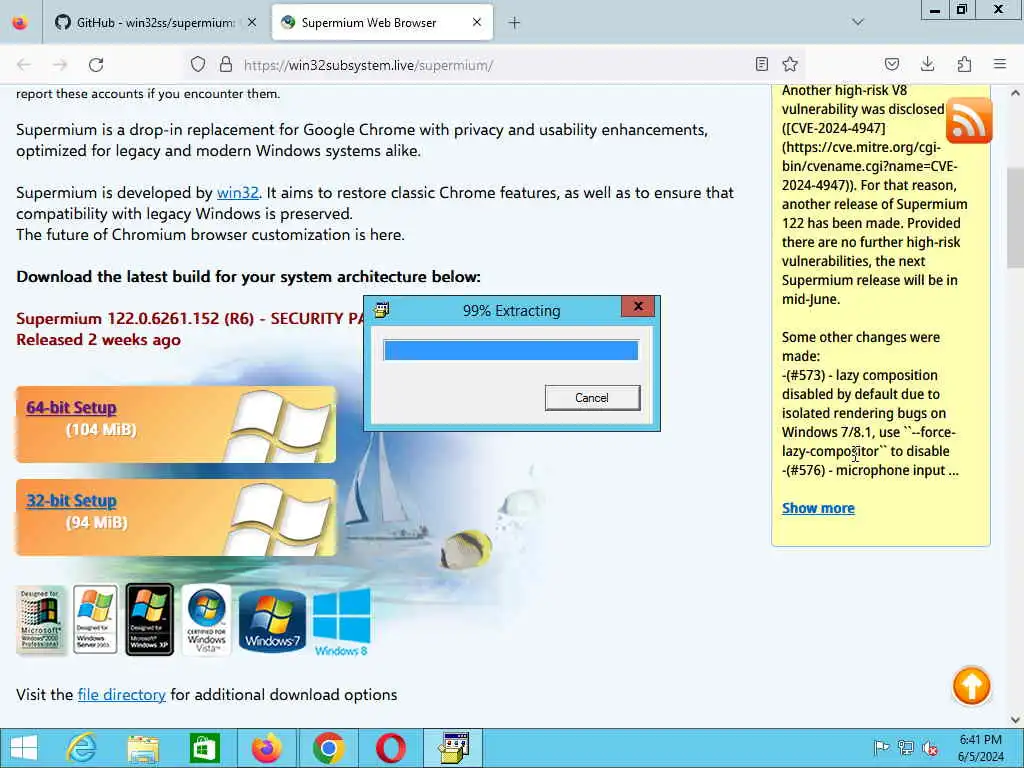Click the blue extraction progress bar
1024x768 pixels.
pos(511,350)
